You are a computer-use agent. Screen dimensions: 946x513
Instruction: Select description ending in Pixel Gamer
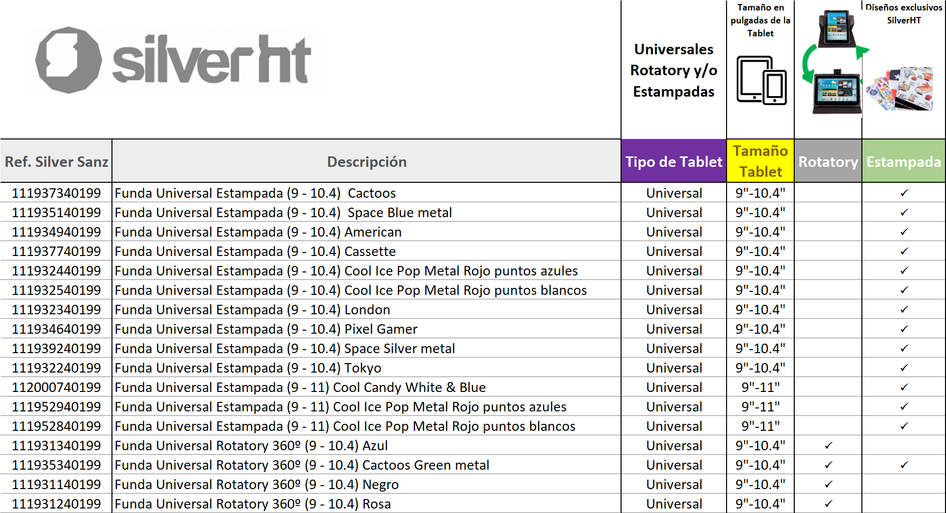[x=266, y=329]
